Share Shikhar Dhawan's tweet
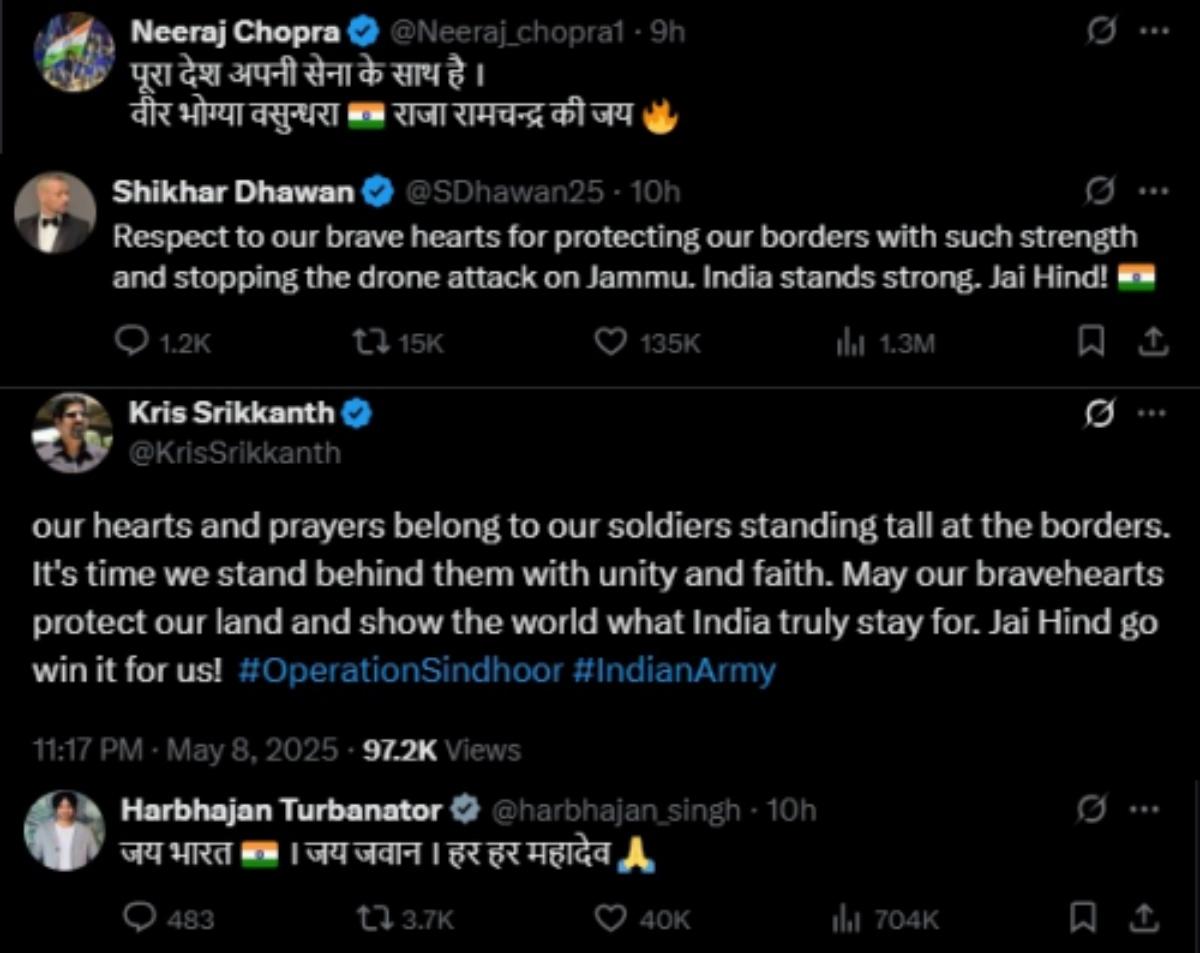The height and width of the screenshot is (953, 1200). pyautogui.click(x=1152, y=343)
